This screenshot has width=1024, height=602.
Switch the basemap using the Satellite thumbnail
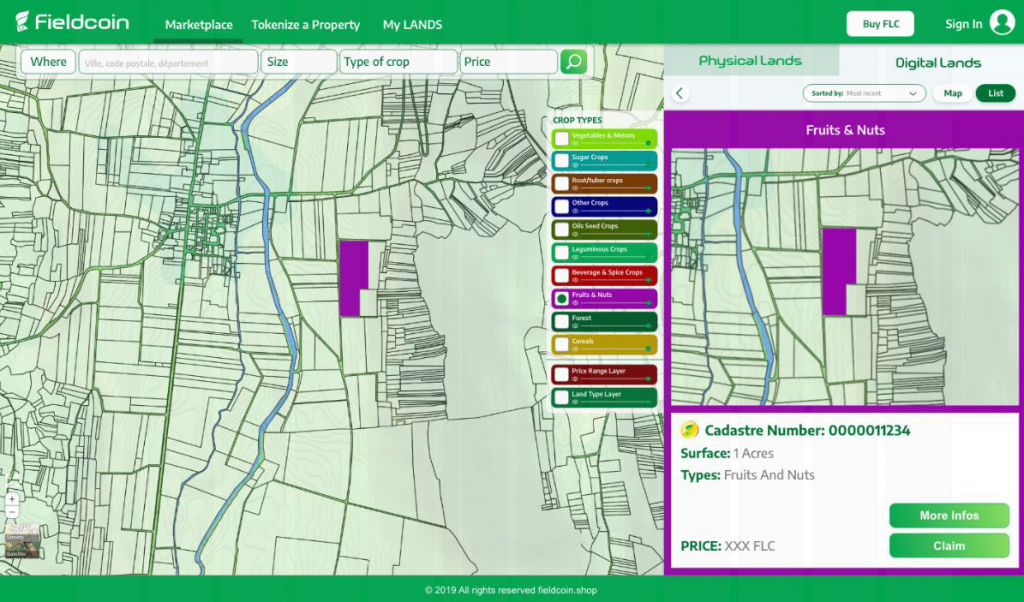tap(22, 550)
